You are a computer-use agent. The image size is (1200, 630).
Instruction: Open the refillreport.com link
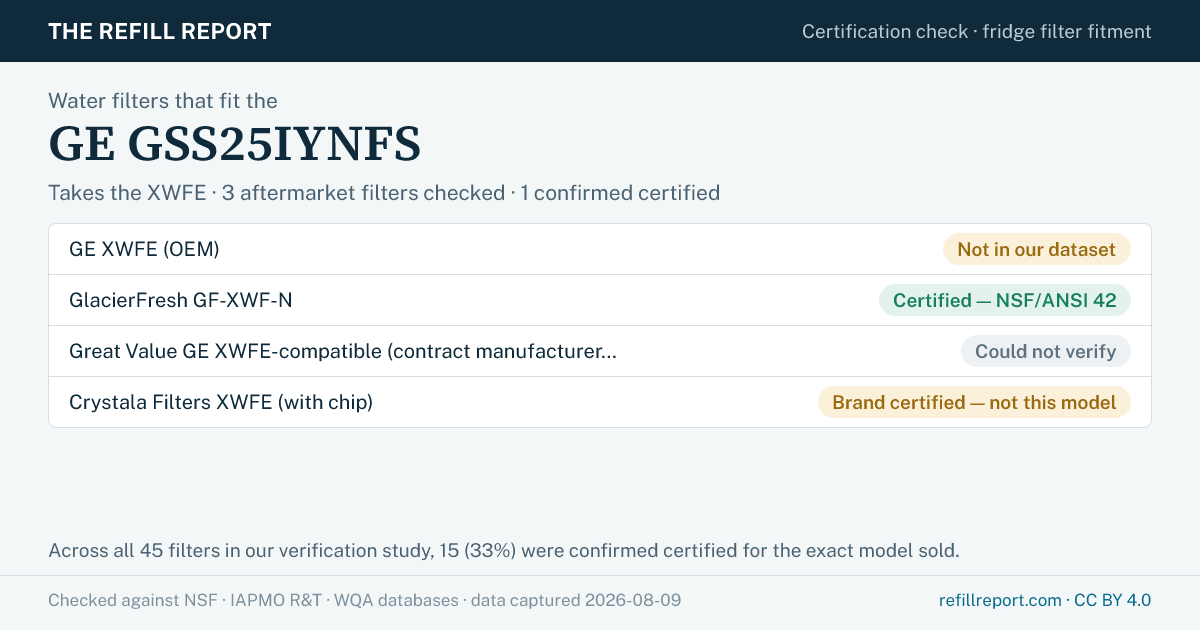click(1000, 600)
